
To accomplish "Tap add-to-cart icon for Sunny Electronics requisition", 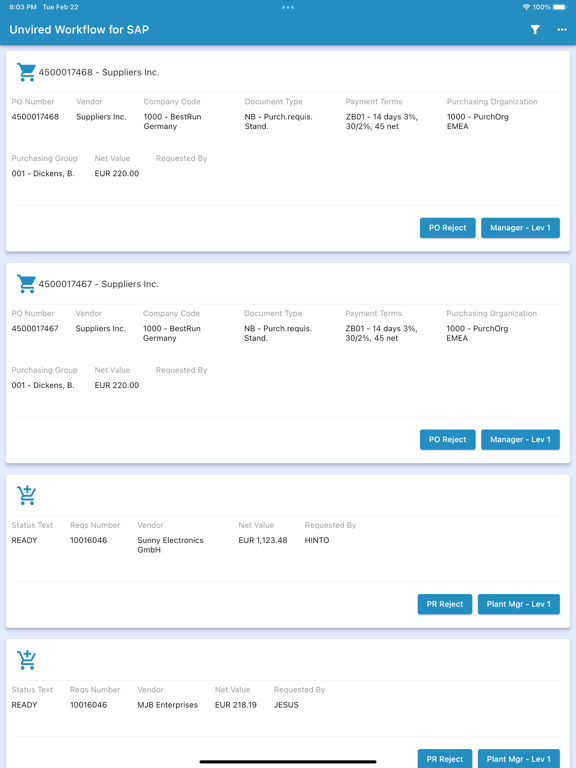I will click(26, 495).
